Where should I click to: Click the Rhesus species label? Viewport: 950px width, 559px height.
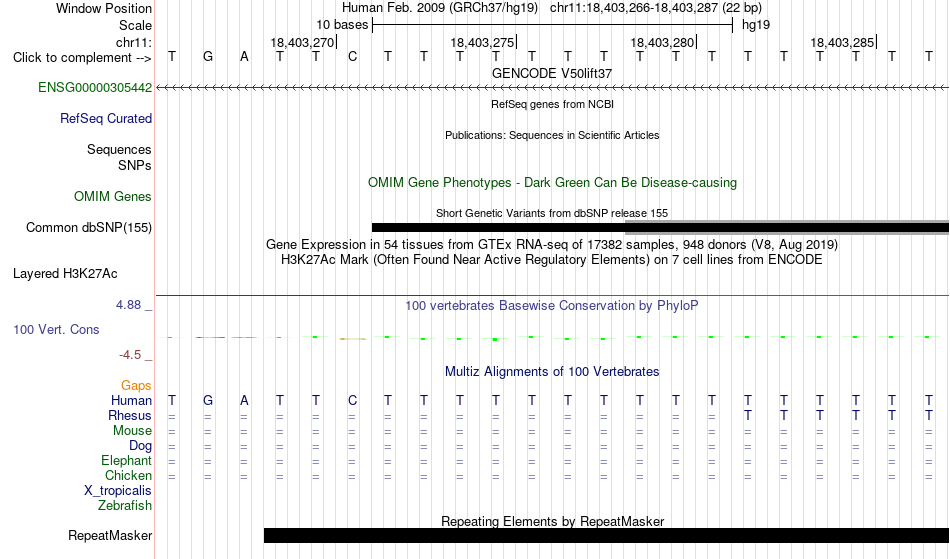[130, 416]
